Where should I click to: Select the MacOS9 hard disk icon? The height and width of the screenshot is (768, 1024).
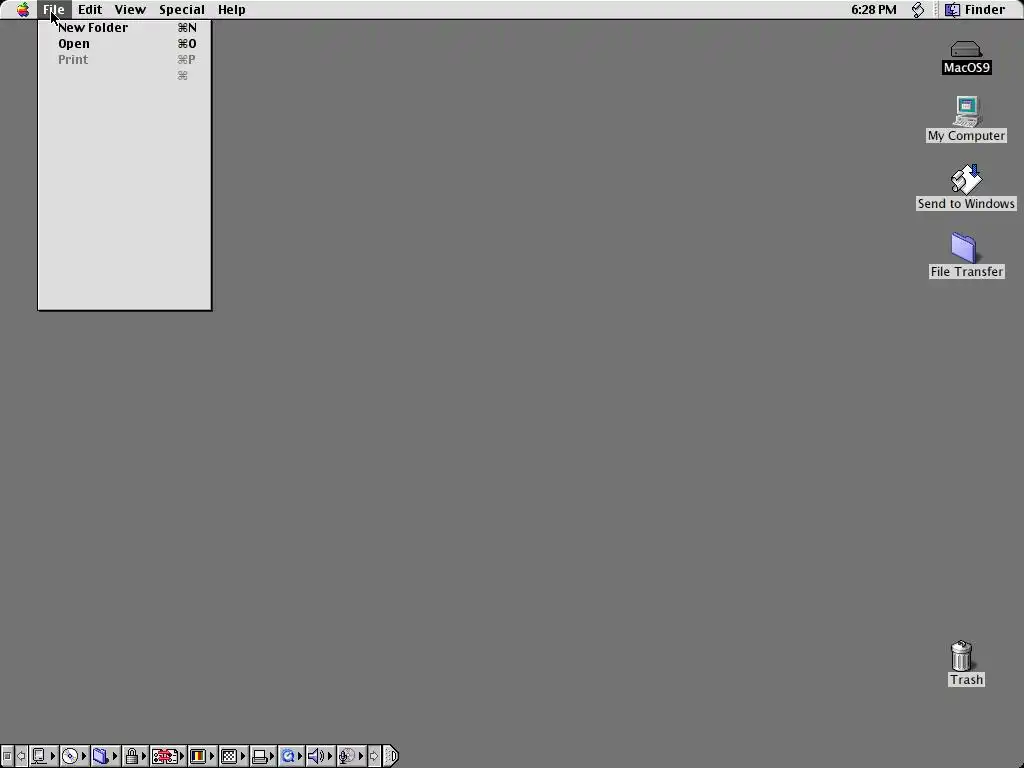click(966, 49)
